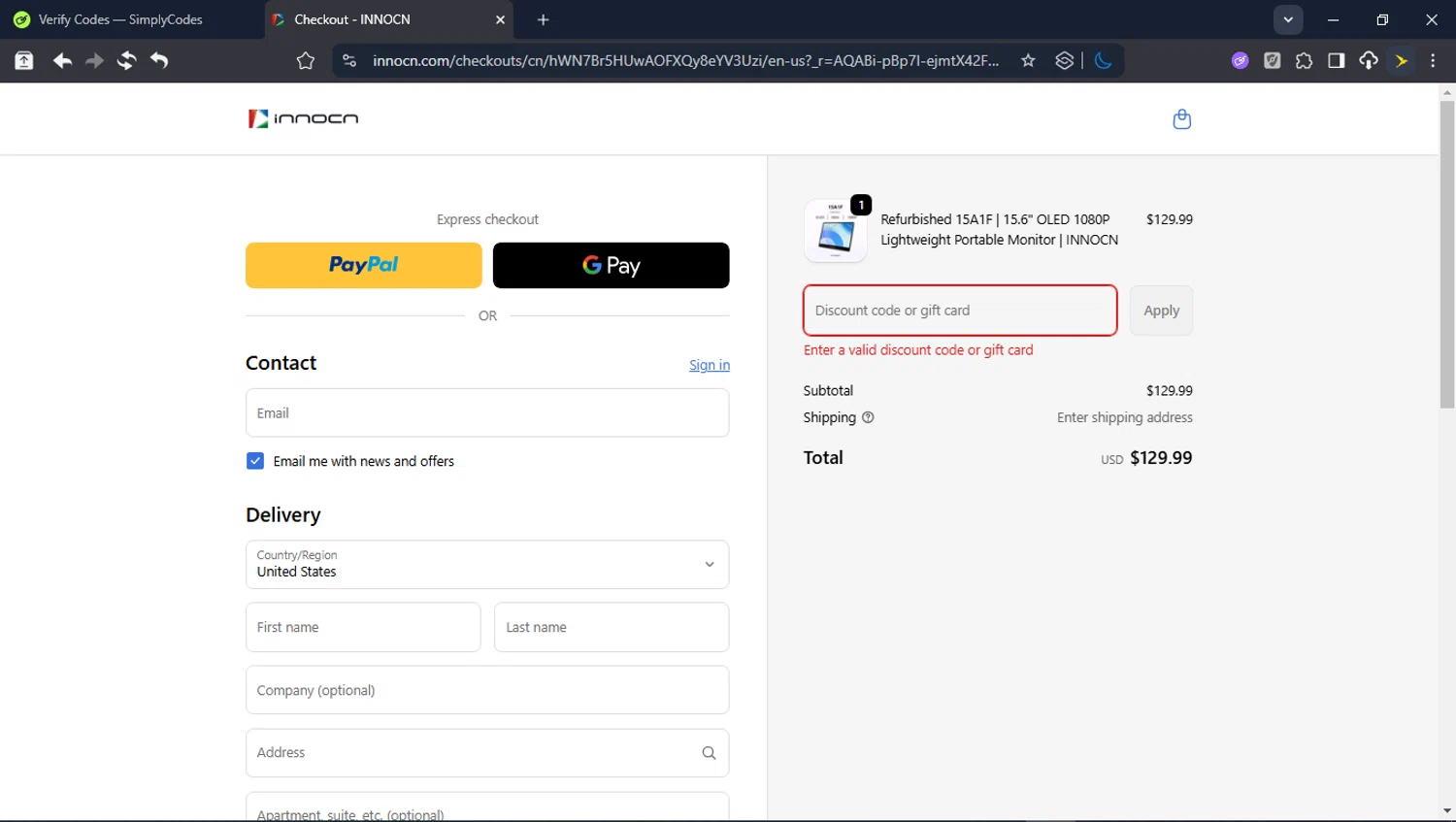Click the grey square extension icon

pyautogui.click(x=1273, y=61)
